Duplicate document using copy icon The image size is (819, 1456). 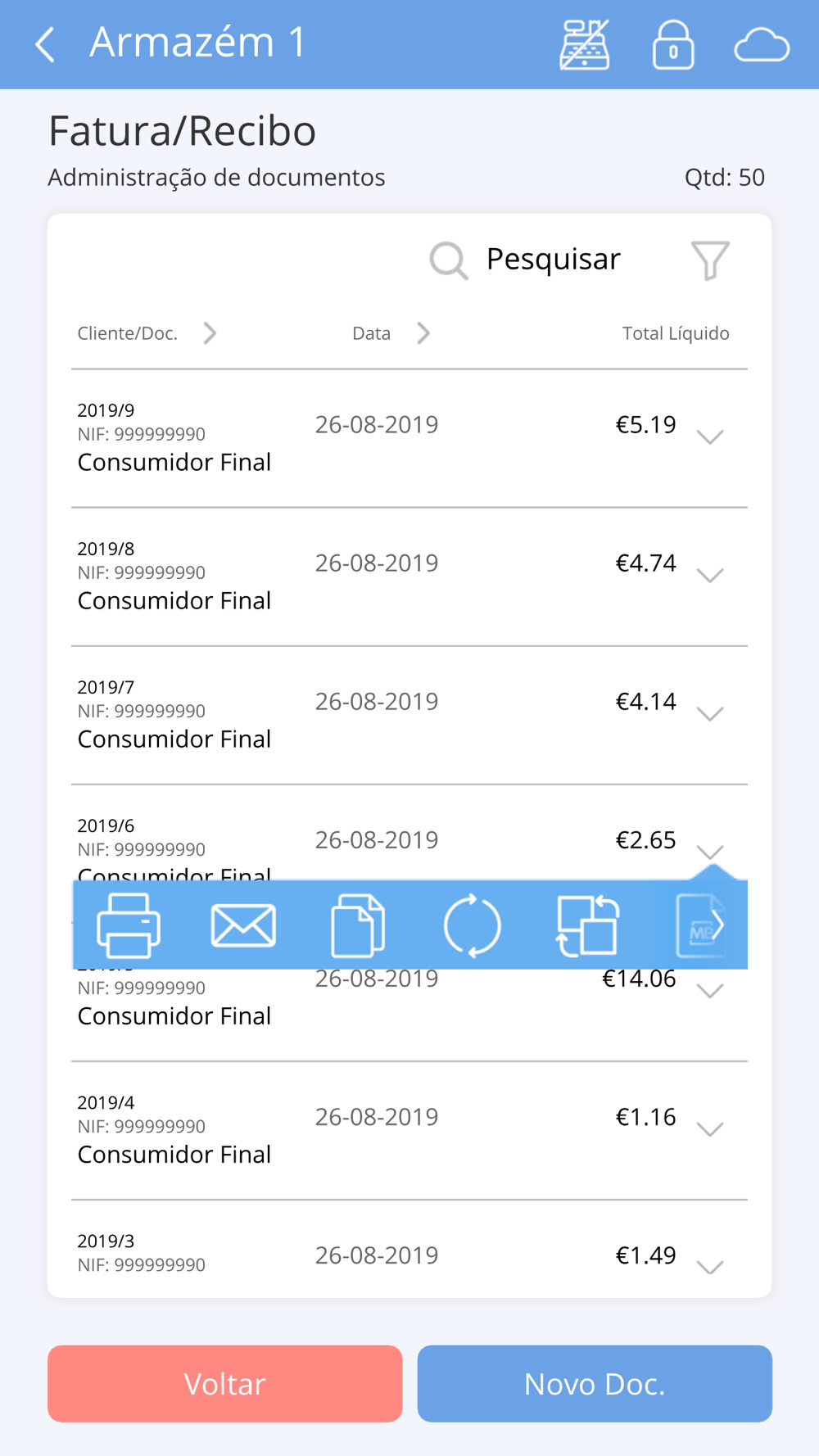[358, 925]
